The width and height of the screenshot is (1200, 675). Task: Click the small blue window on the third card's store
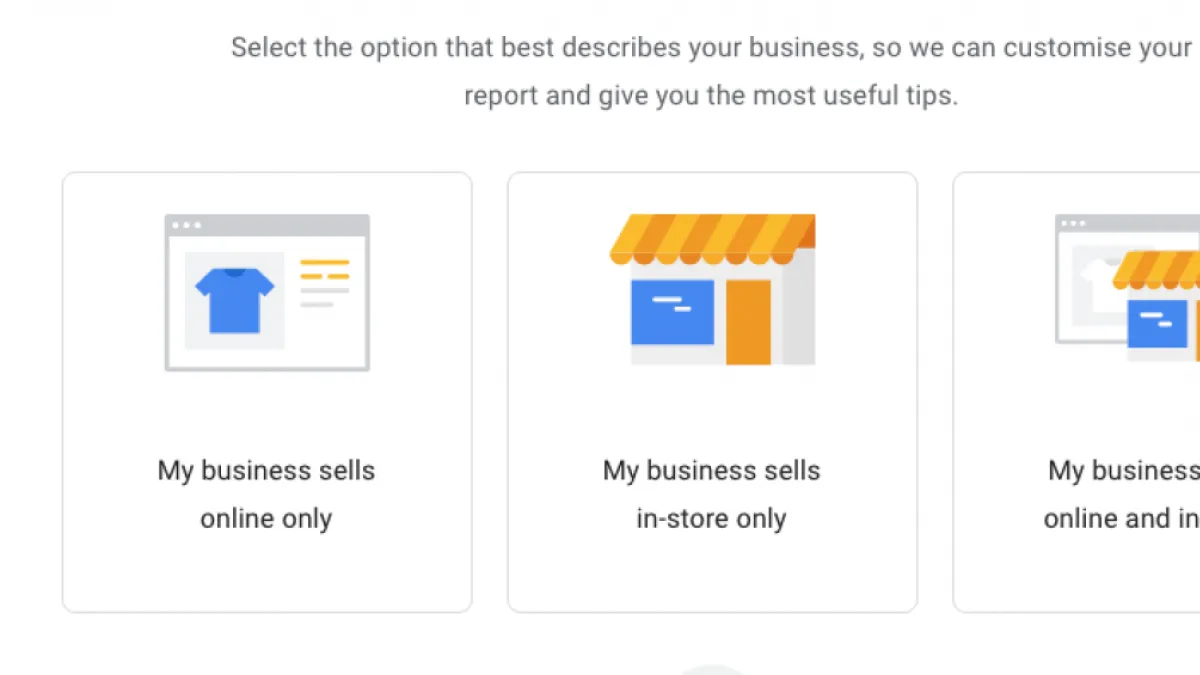1157,323
